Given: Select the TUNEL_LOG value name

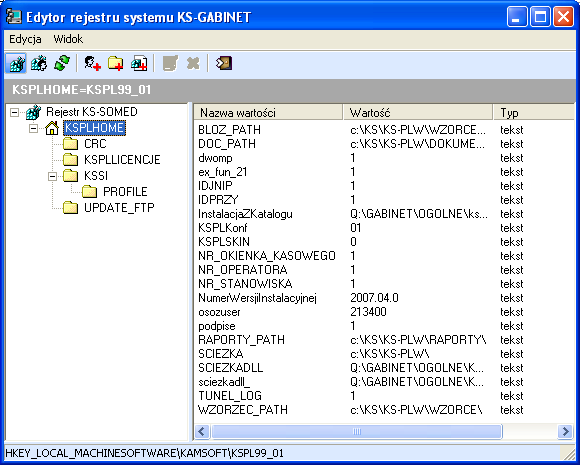Looking at the screenshot, I should (x=230, y=396).
